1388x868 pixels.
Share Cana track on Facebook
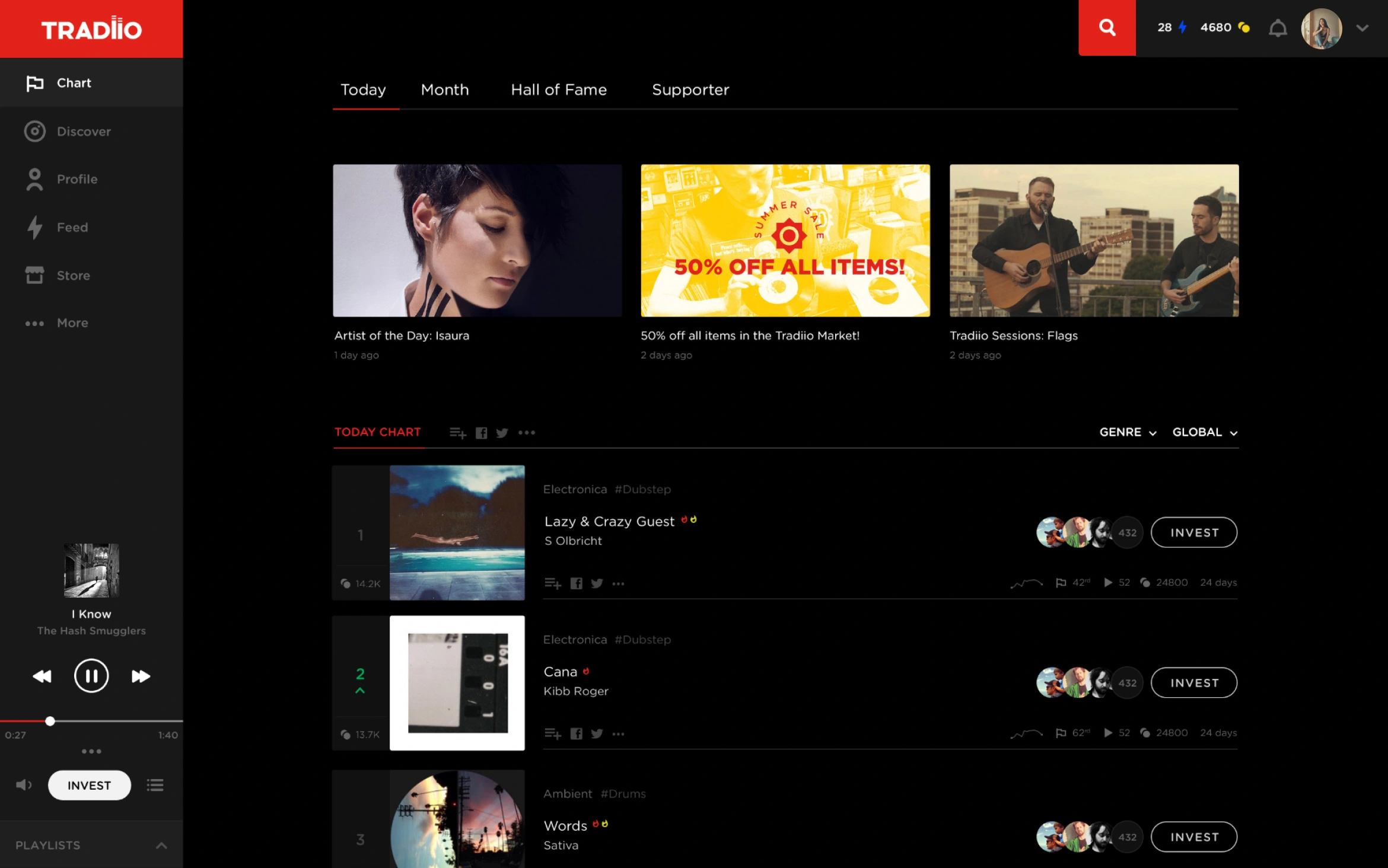point(576,734)
